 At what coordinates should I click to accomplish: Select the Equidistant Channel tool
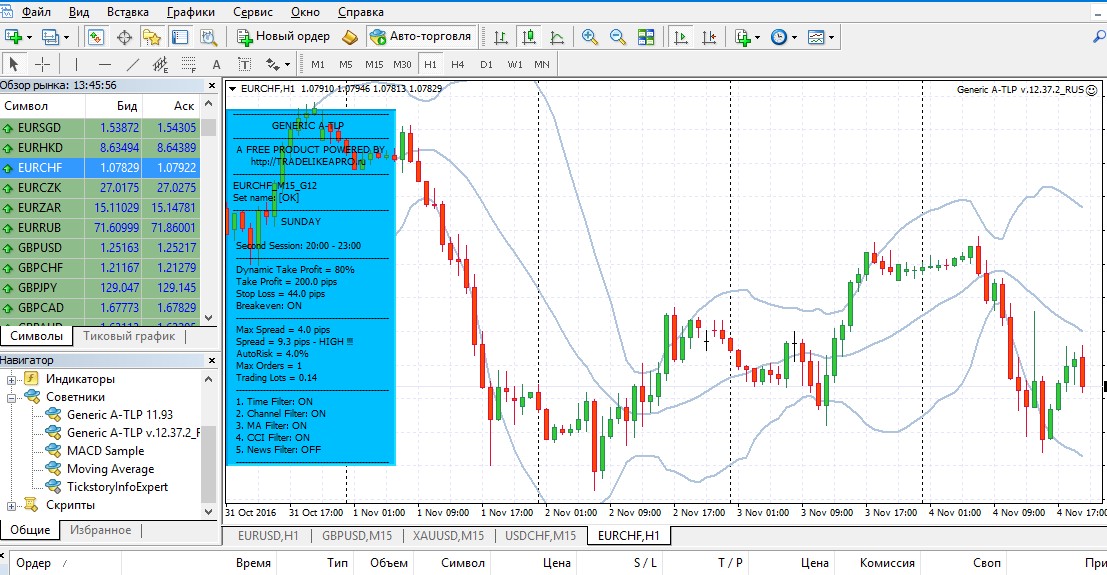[161, 64]
